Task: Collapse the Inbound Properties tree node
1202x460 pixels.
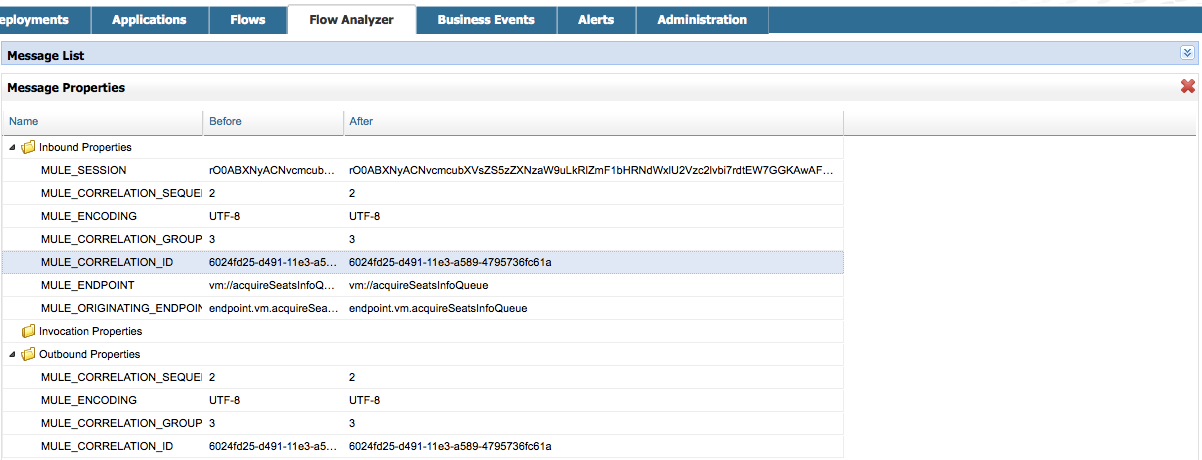Action: (12, 147)
